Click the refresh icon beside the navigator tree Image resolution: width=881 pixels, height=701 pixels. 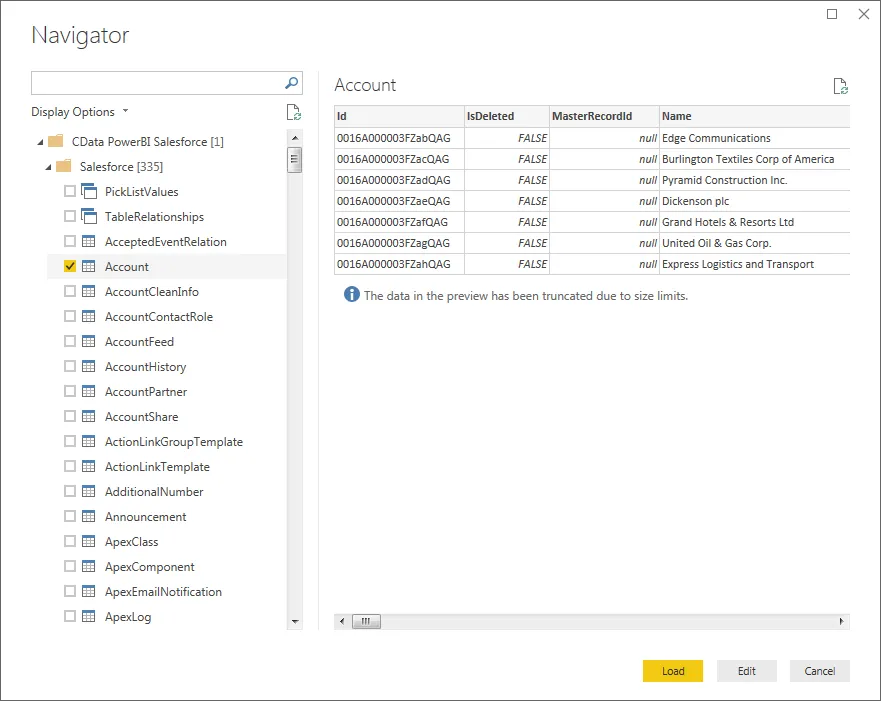pyautogui.click(x=293, y=112)
